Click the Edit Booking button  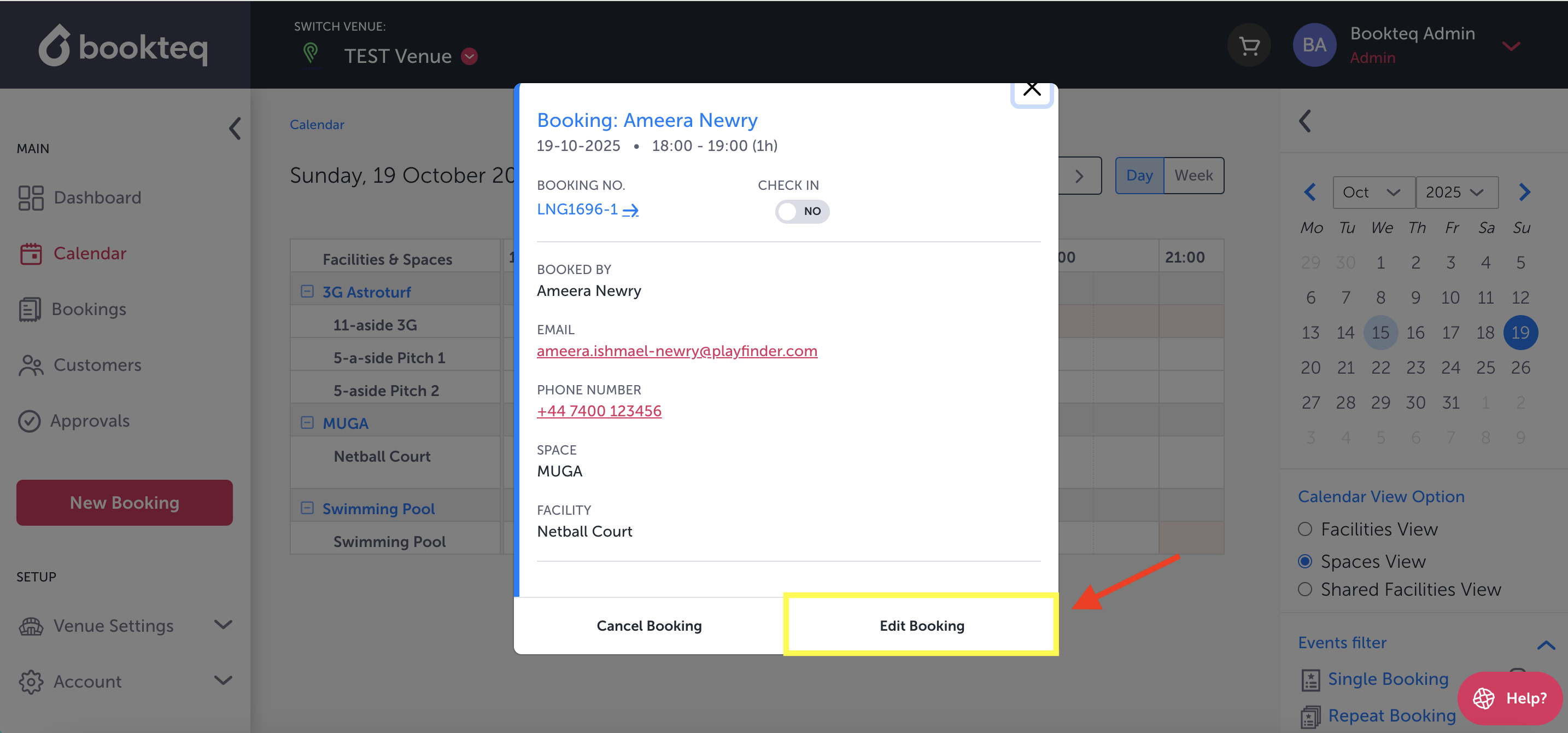click(x=921, y=625)
